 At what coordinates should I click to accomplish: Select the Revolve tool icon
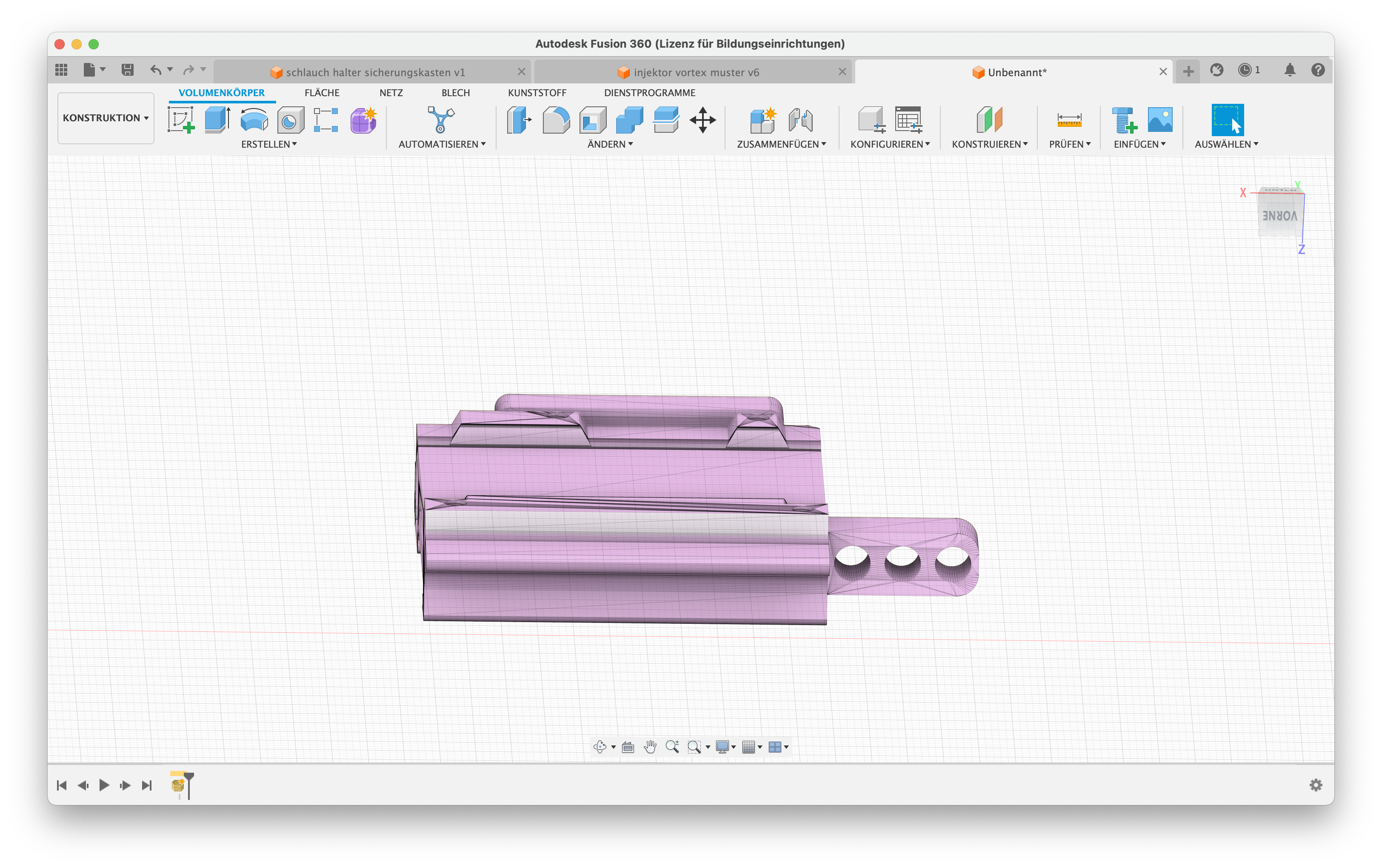(x=254, y=120)
